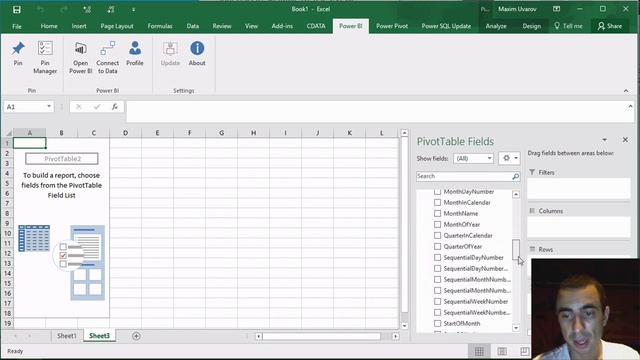Open the File tab
Image resolution: width=640 pixels, height=360 pixels.
17,26
